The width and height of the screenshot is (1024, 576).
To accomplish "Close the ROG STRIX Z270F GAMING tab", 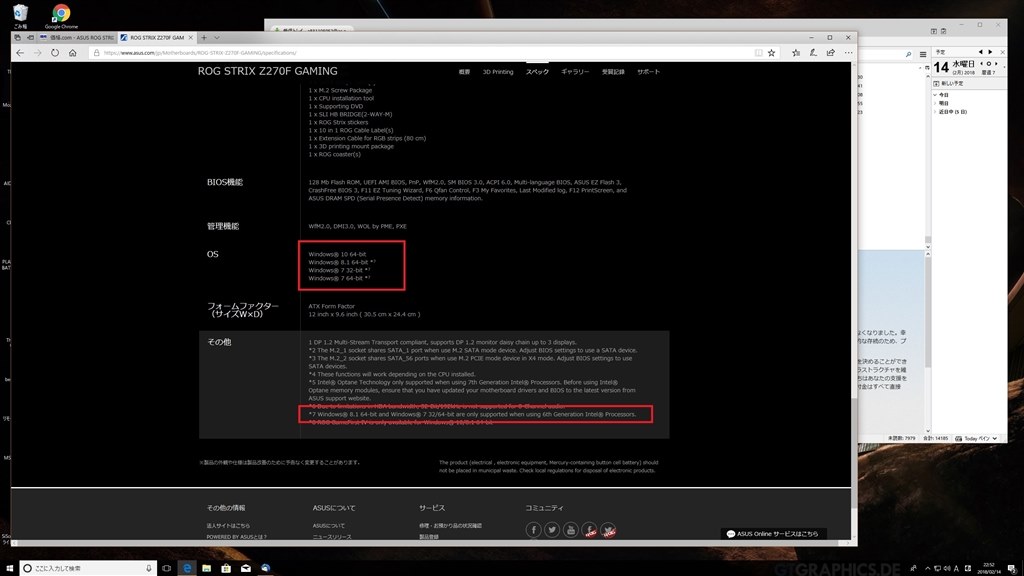I will 191,38.
